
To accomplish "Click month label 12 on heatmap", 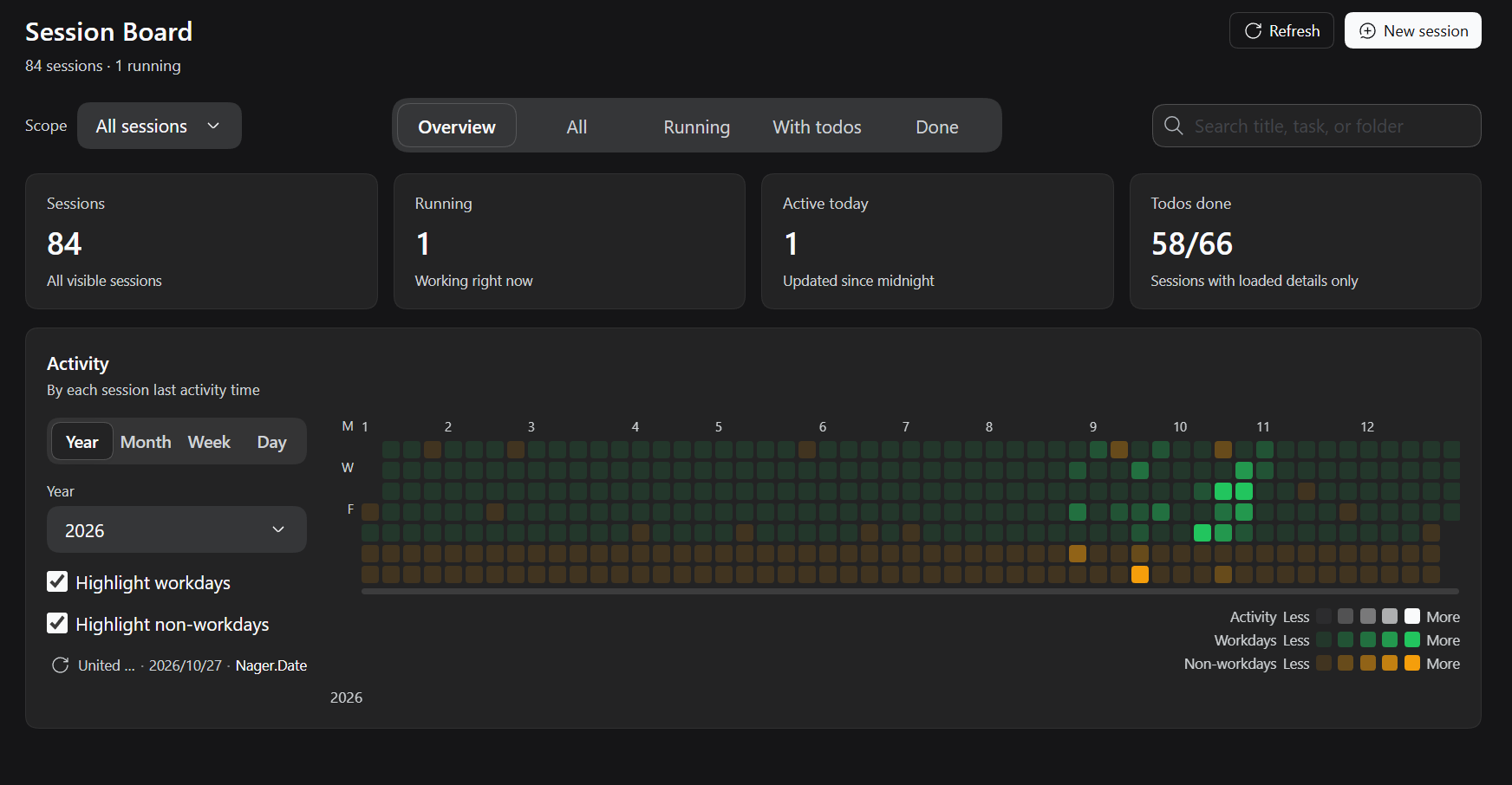I will (1367, 426).
